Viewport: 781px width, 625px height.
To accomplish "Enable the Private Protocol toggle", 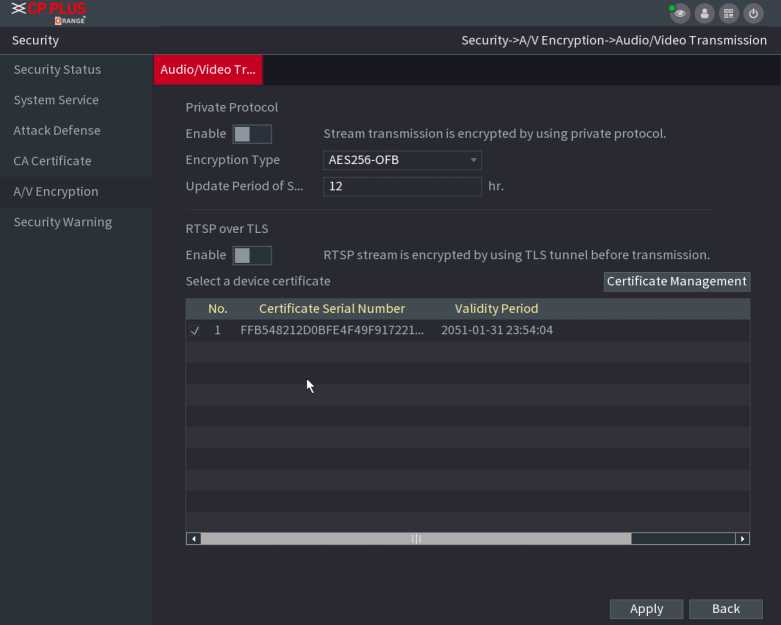I will coord(251,134).
